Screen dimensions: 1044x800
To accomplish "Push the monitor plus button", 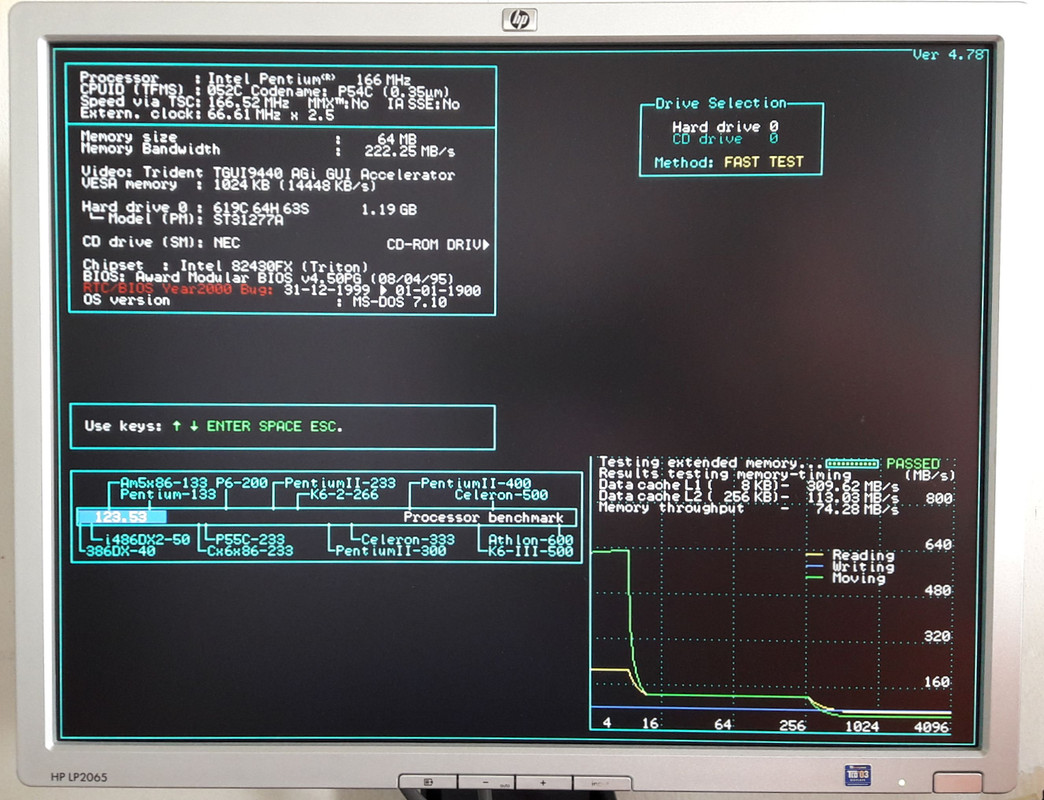I will [543, 783].
